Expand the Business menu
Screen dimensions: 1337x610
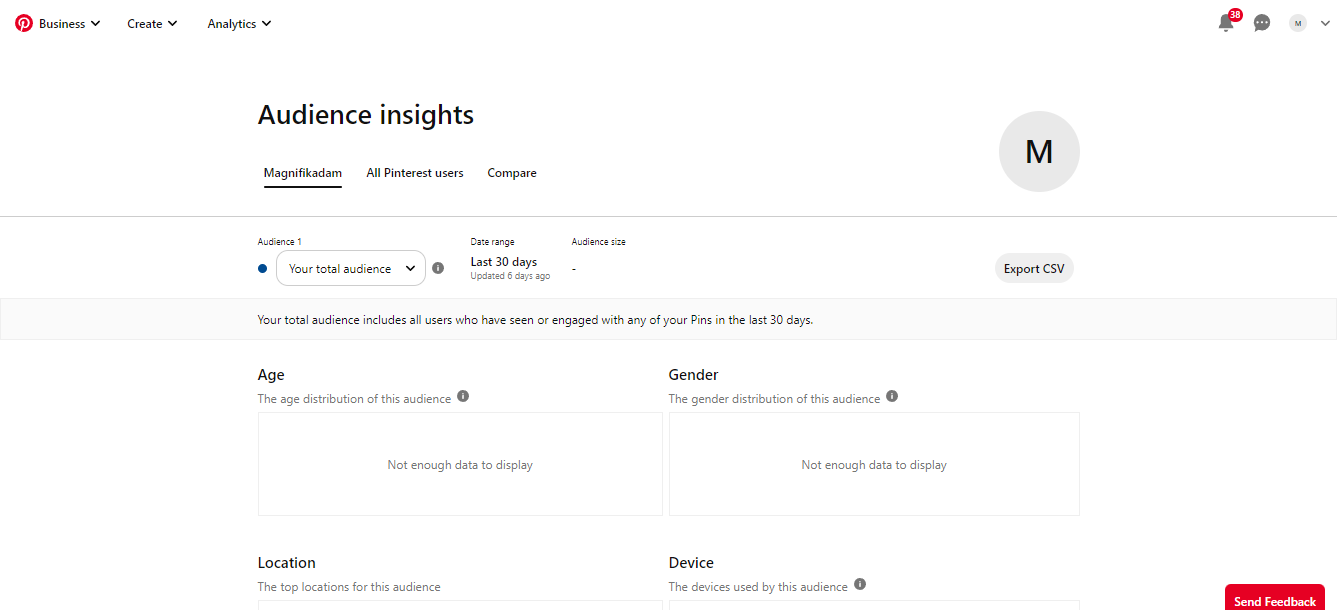click(70, 24)
